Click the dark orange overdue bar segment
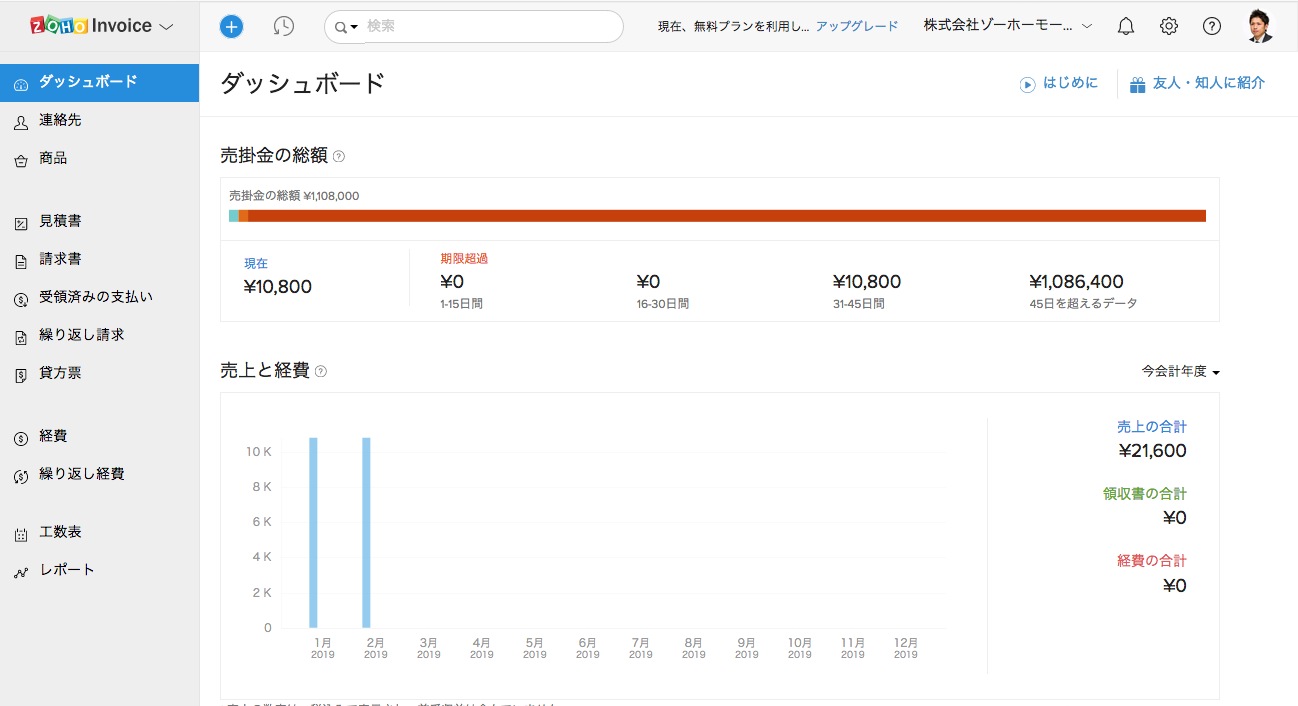This screenshot has height=706, width=1298. coord(726,216)
